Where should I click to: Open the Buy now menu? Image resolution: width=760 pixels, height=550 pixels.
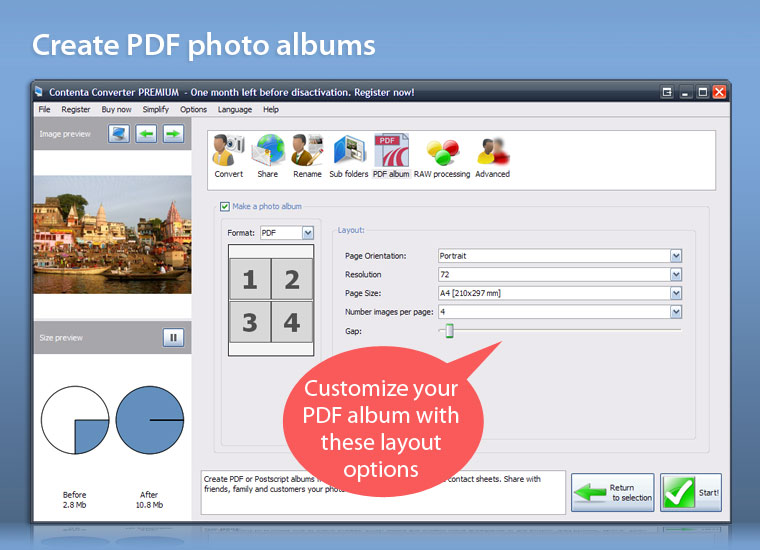click(116, 110)
